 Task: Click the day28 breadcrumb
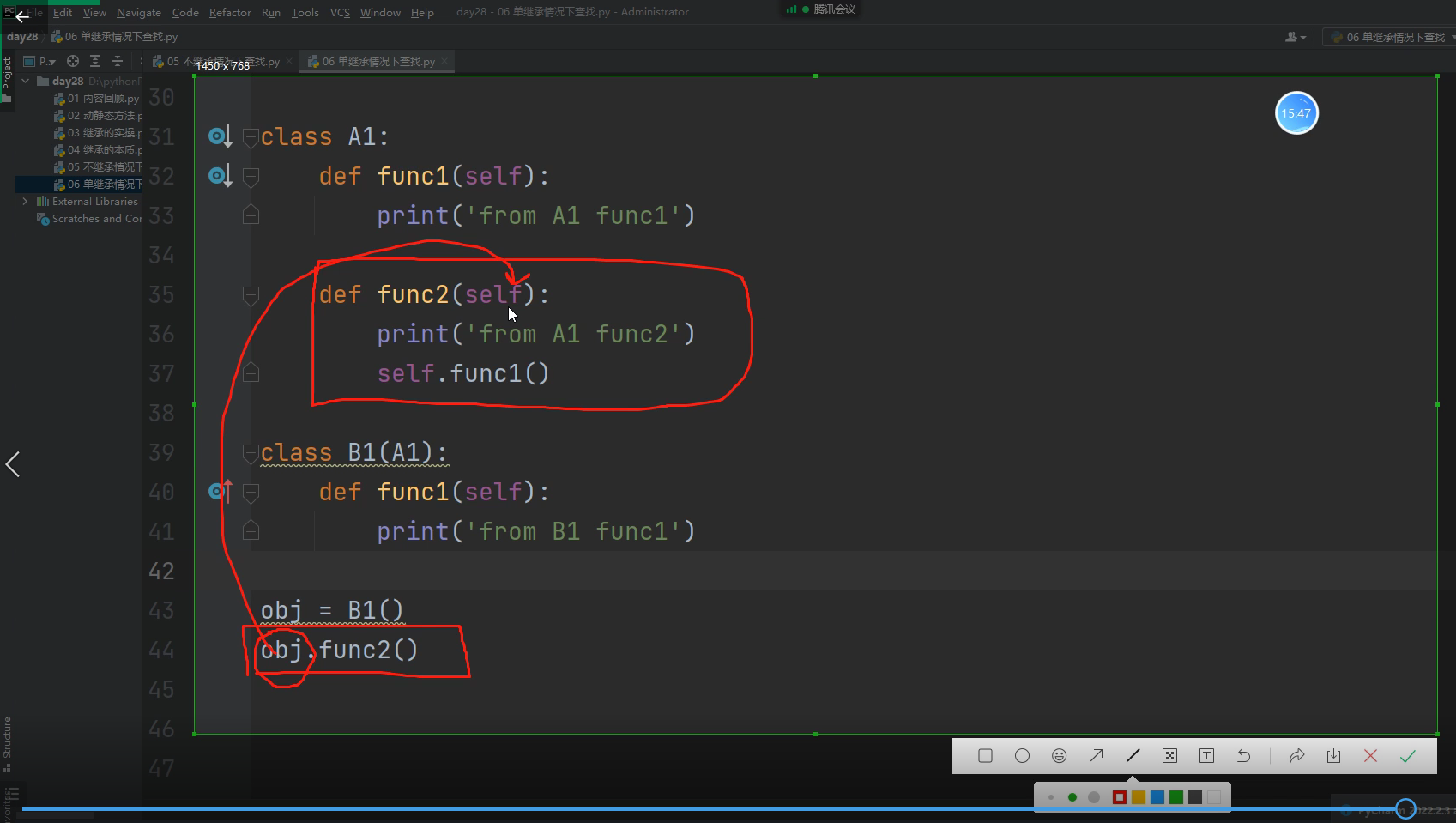22,37
